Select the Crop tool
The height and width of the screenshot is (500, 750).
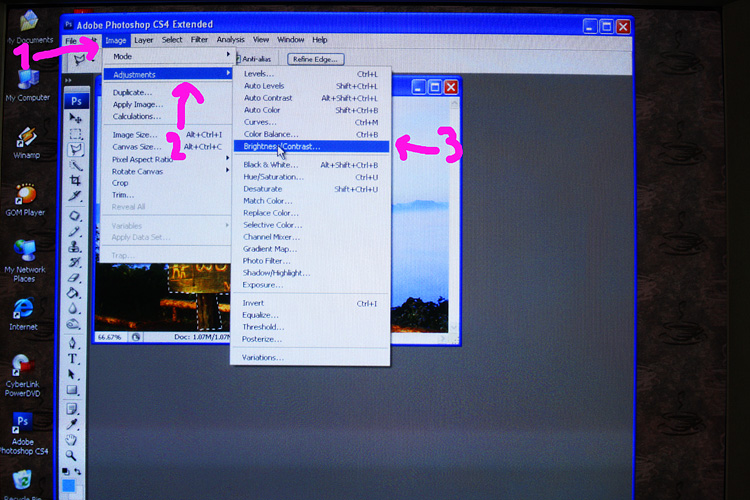click(x=75, y=180)
